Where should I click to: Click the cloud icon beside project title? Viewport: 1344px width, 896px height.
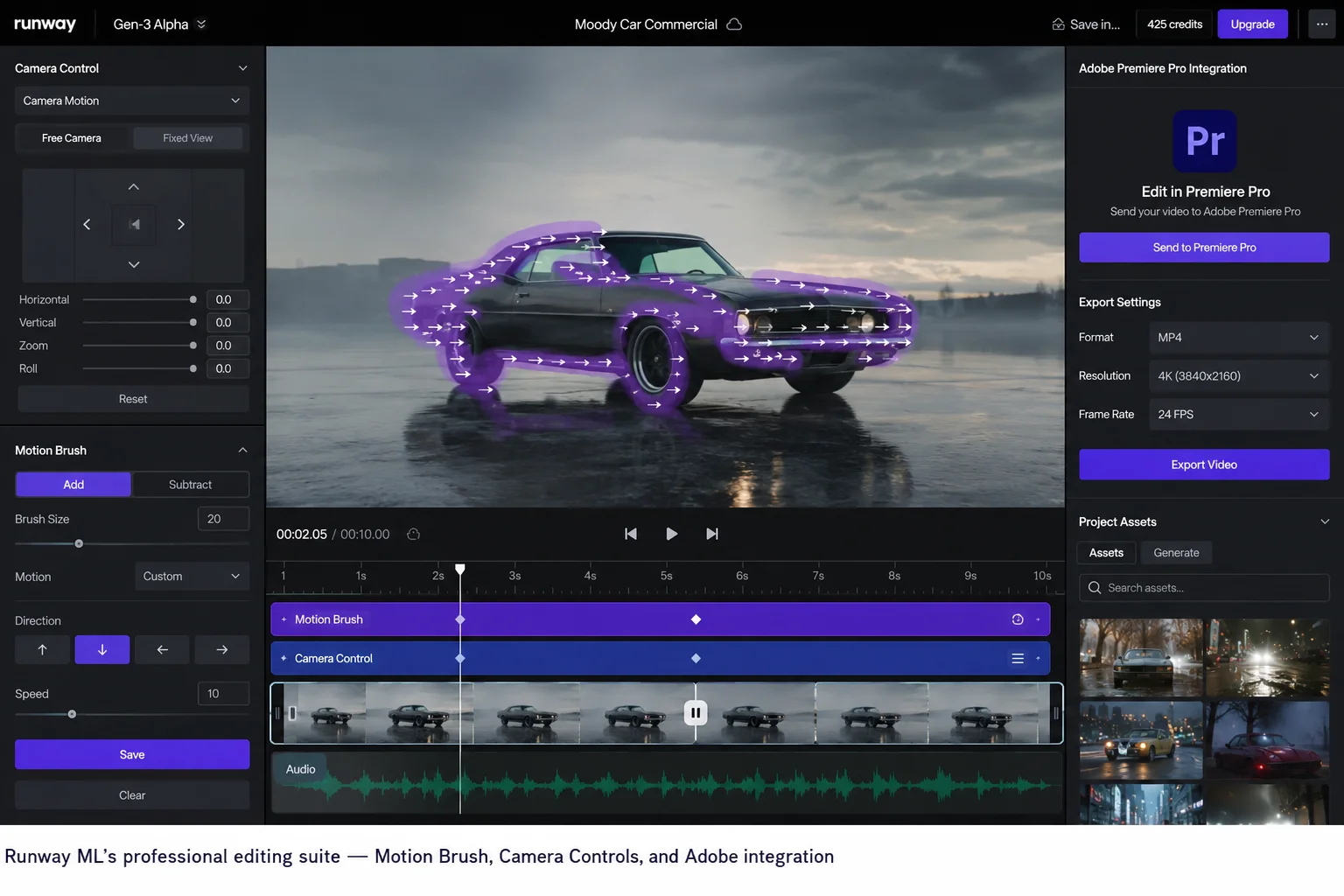tap(734, 24)
